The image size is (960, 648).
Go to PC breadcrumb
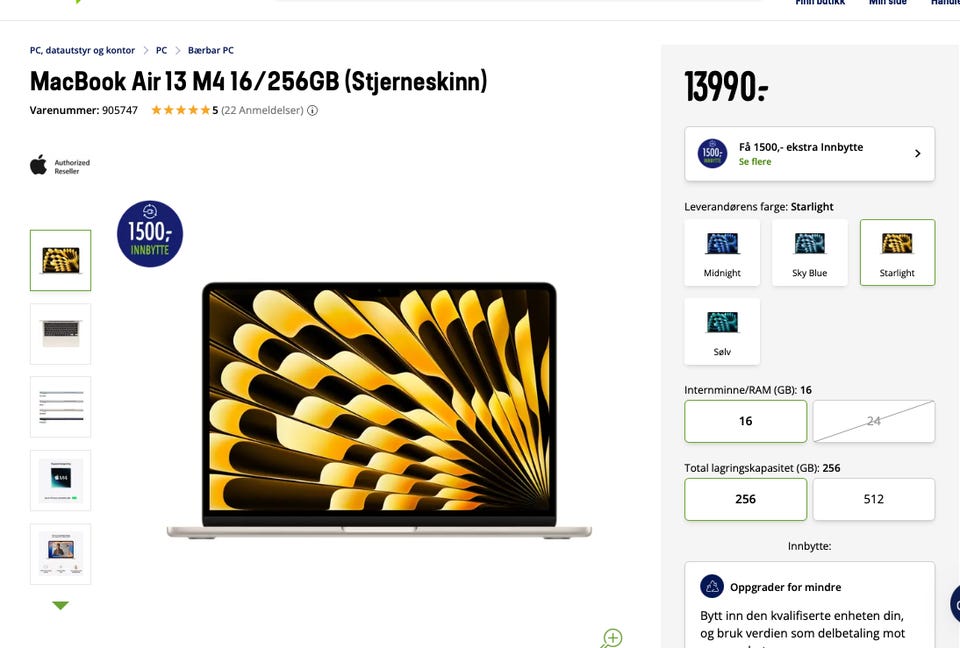[x=162, y=50]
